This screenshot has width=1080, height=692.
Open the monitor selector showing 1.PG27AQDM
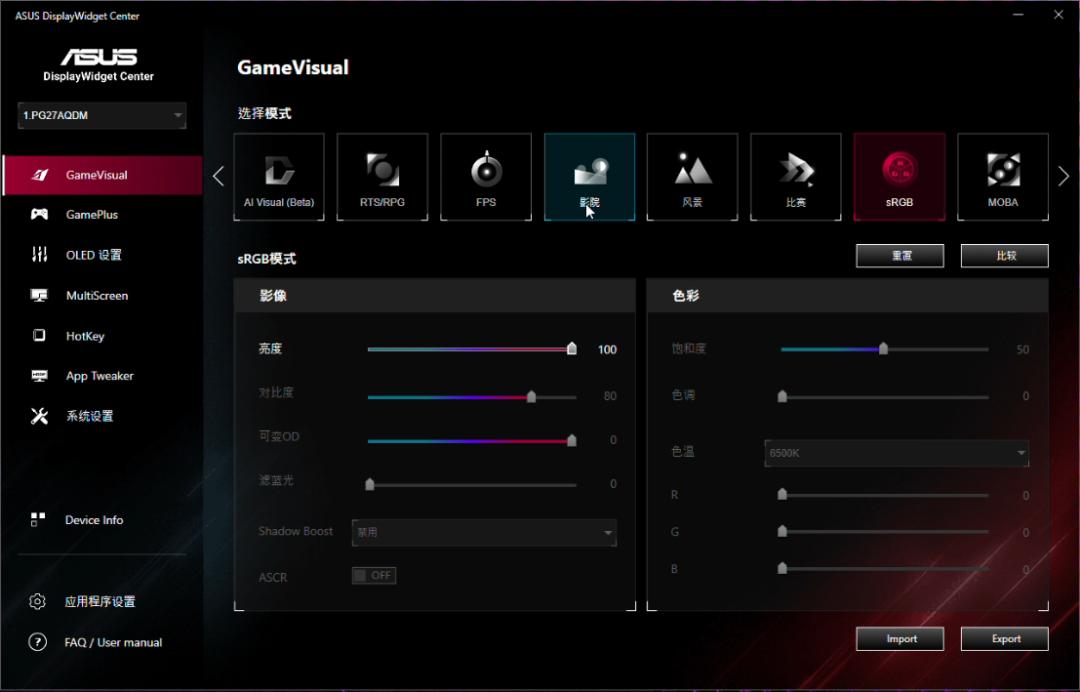100,115
